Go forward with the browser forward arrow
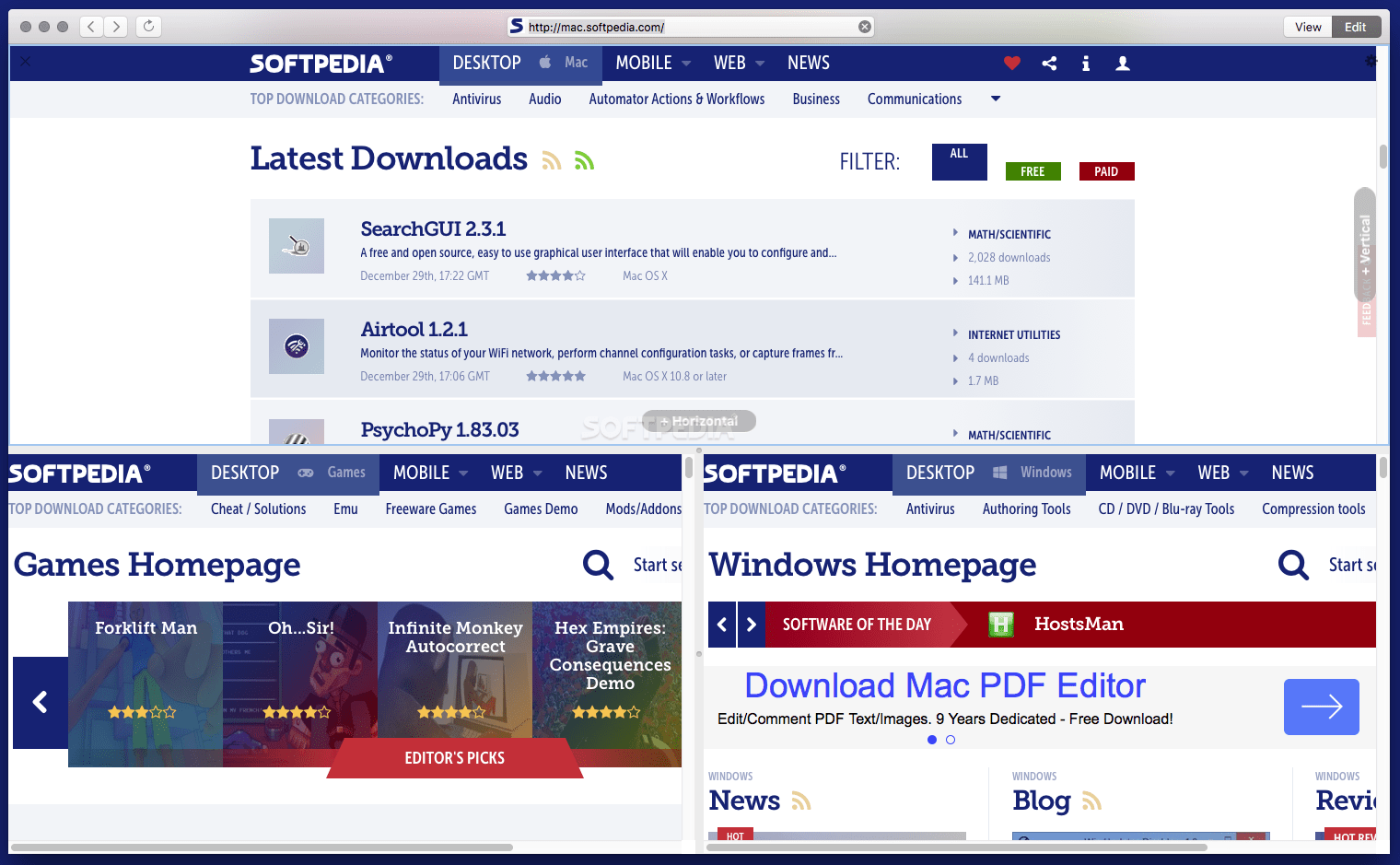 click(x=116, y=27)
